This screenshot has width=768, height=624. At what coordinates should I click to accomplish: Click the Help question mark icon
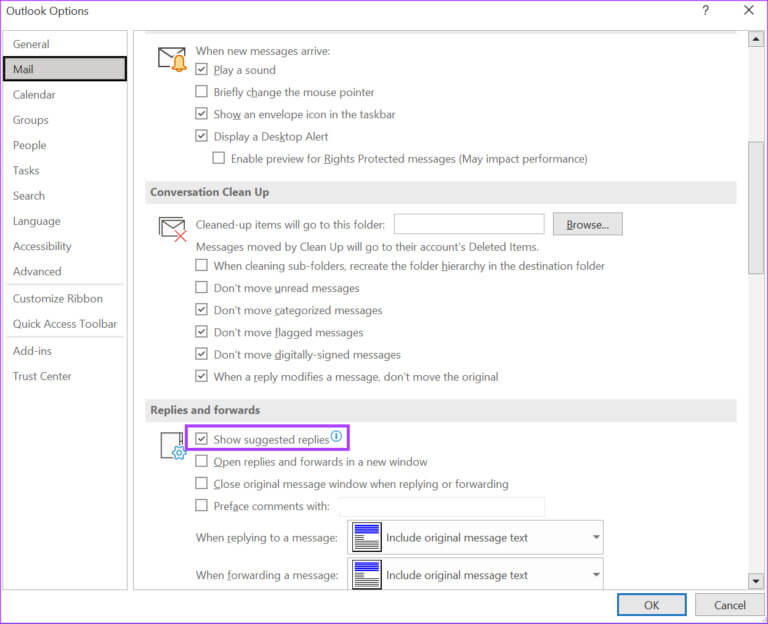(705, 10)
